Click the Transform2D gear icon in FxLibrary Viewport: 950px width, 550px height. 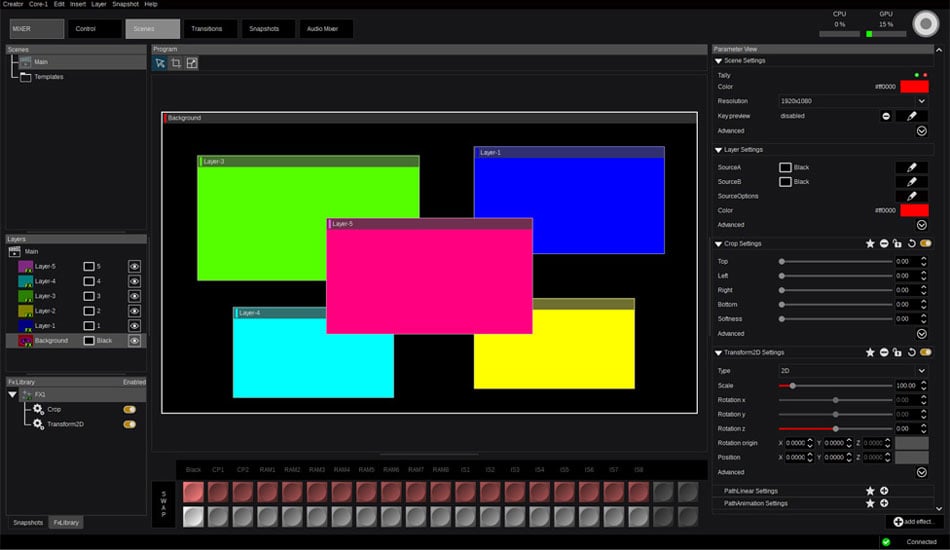pyautogui.click(x=38, y=424)
